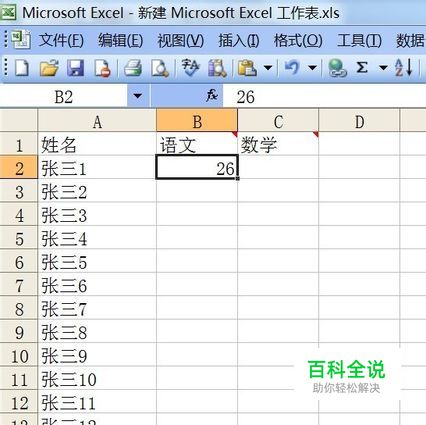Open the 视图(V) menu
The width and height of the screenshot is (426, 425).
(181, 41)
